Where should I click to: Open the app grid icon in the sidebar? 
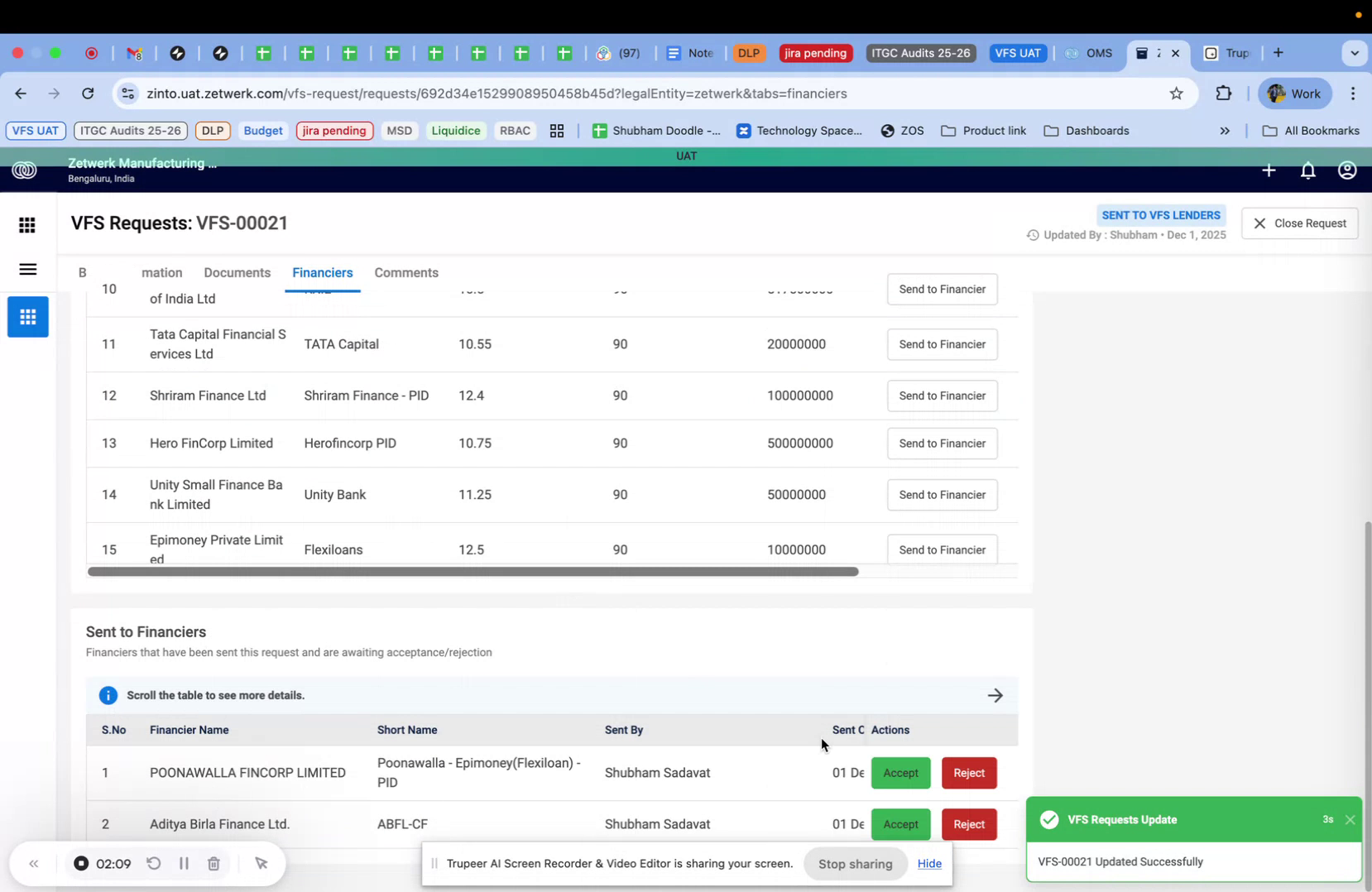coord(27,225)
